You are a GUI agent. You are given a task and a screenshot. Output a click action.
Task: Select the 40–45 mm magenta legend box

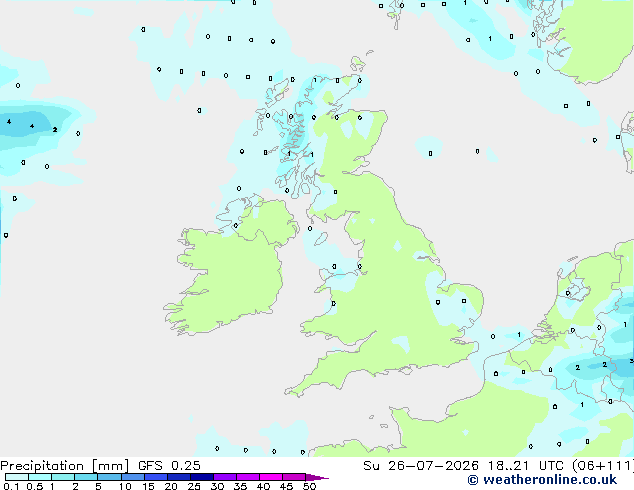point(271,477)
